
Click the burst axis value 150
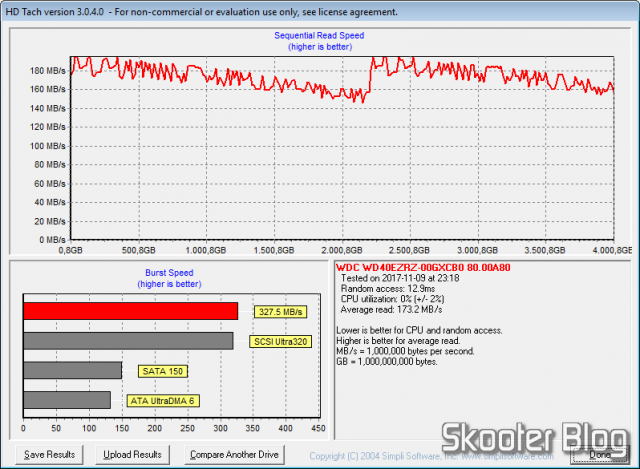tap(122, 428)
